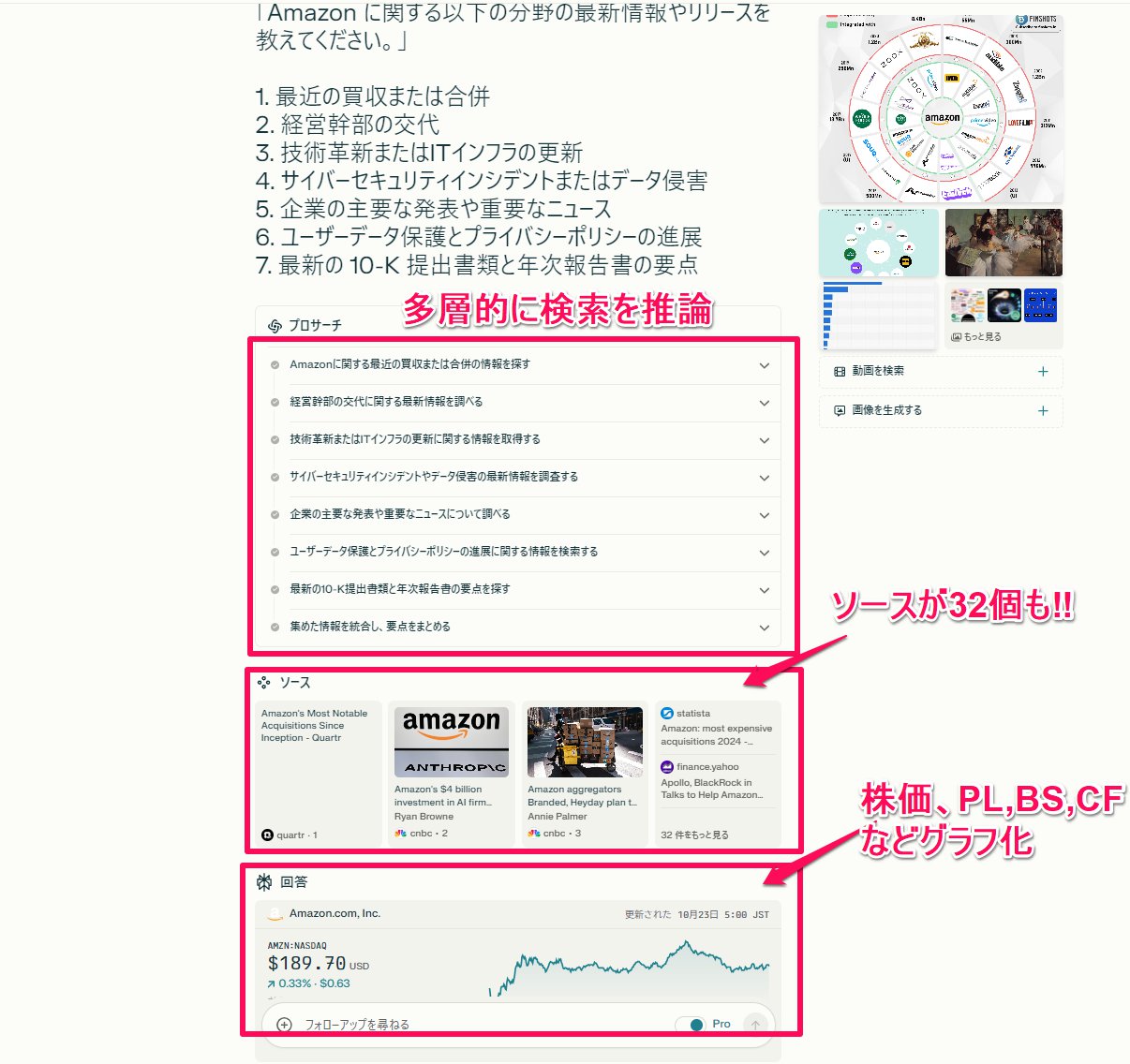Image resolution: width=1130 pixels, height=1064 pixels.
Task: Click the generate image button
Action: click(x=941, y=411)
